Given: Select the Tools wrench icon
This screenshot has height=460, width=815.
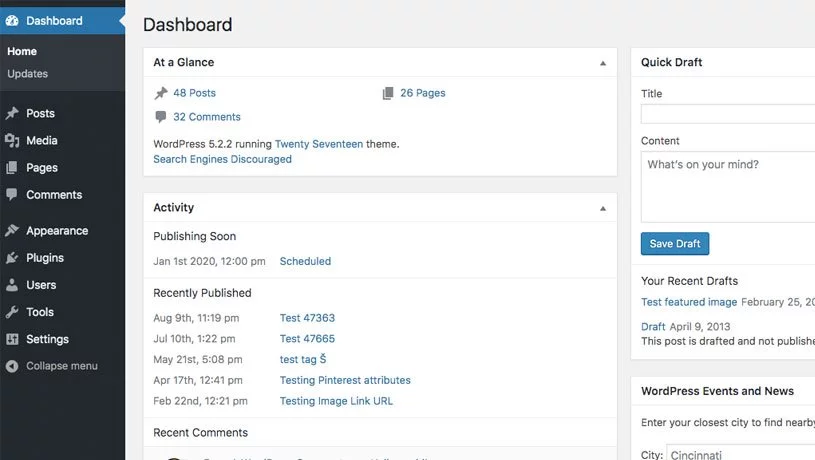Looking at the screenshot, I should [x=12, y=312].
